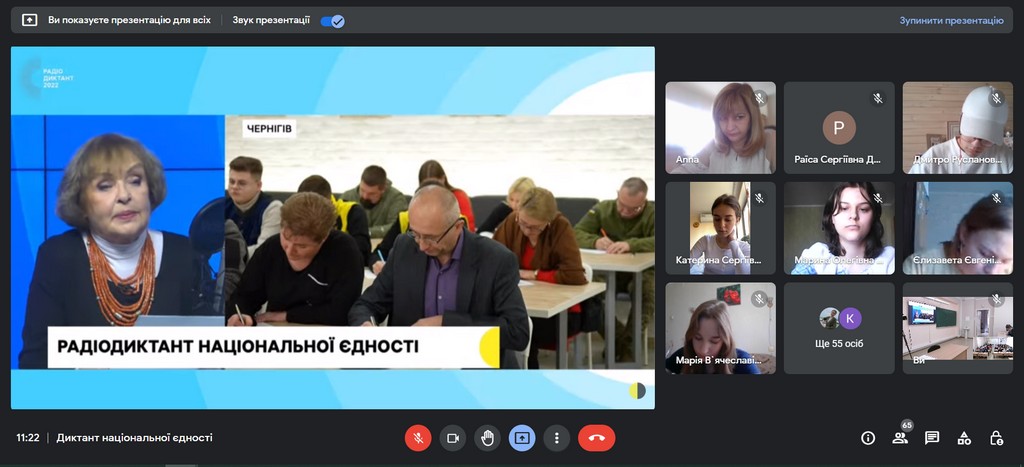The width and height of the screenshot is (1024, 467).
Task: Open the chat panel
Action: coord(932,438)
